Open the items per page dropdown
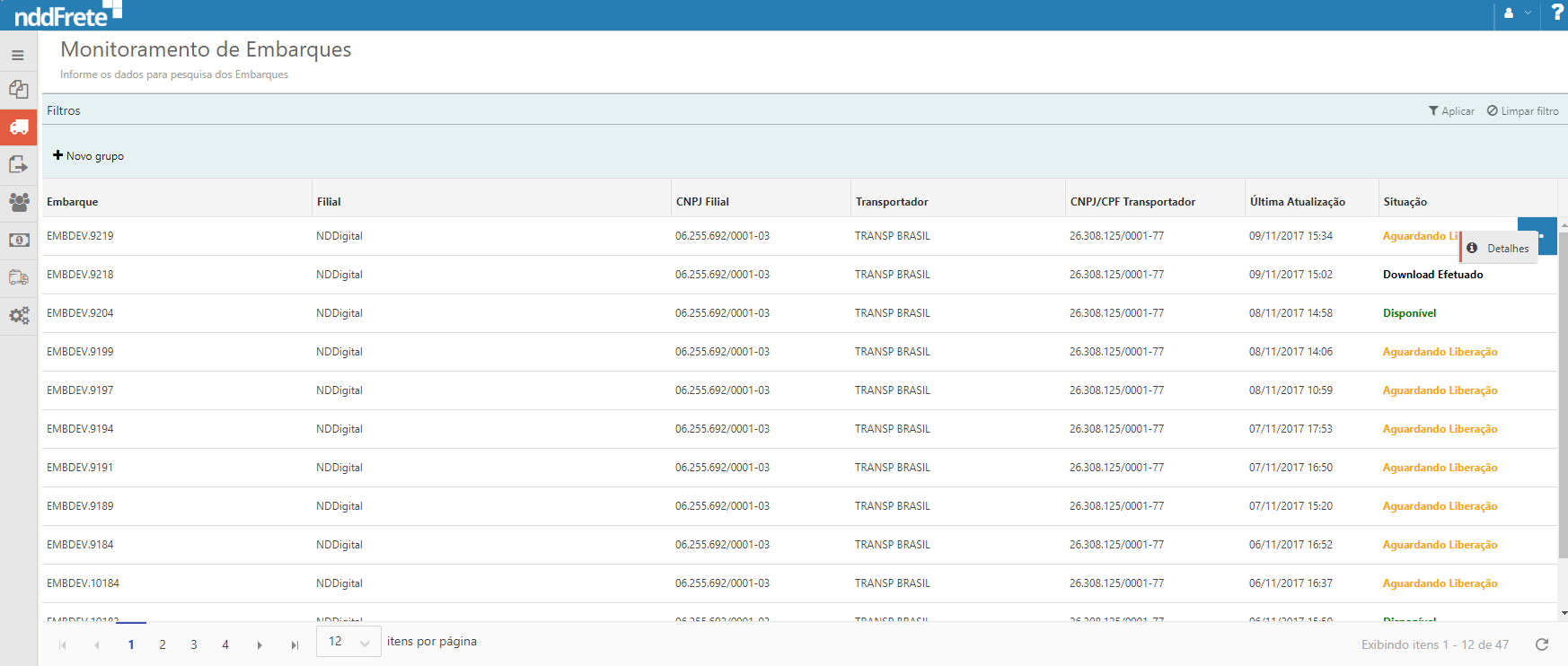This screenshot has height=666, width=1568. (x=348, y=642)
